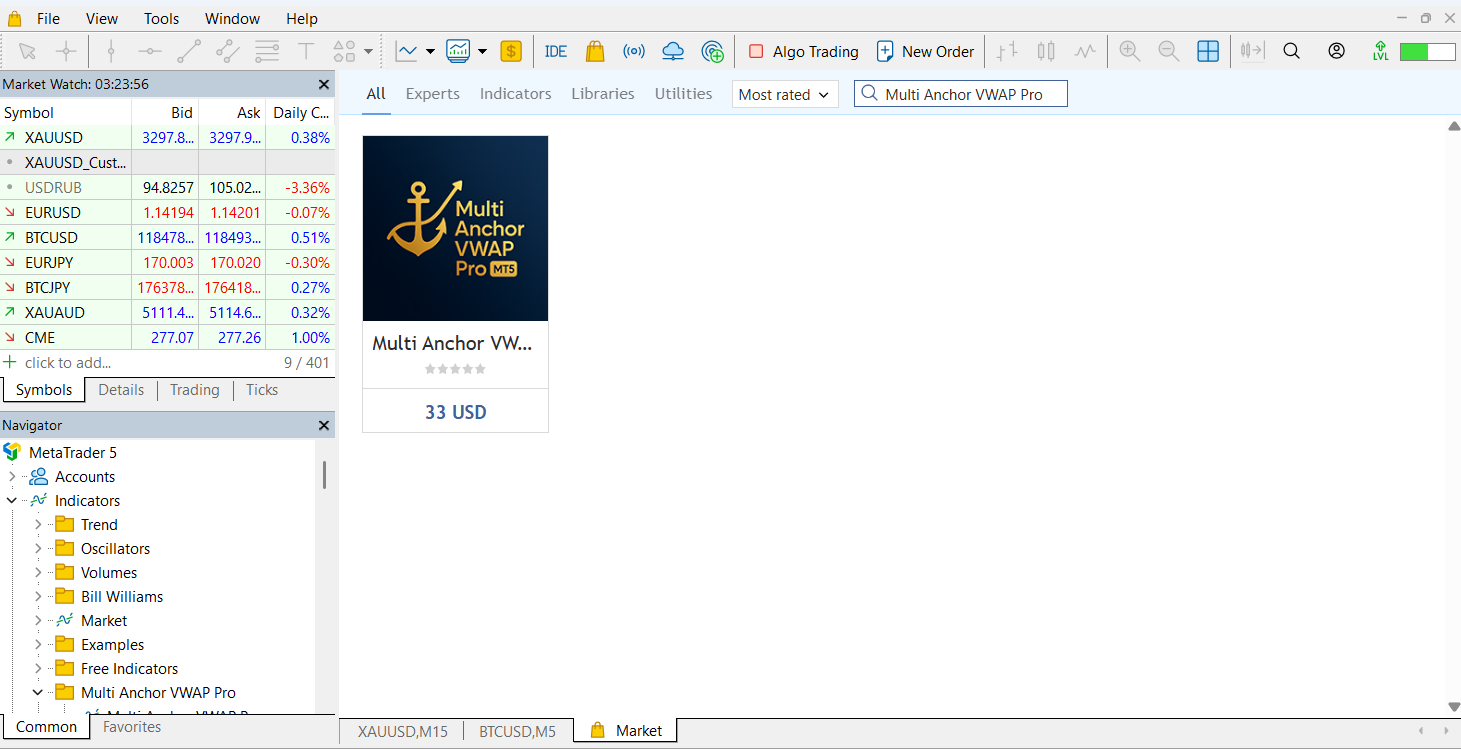The width and height of the screenshot is (1461, 749).
Task: Tile windows with grid icon
Action: click(x=1208, y=51)
